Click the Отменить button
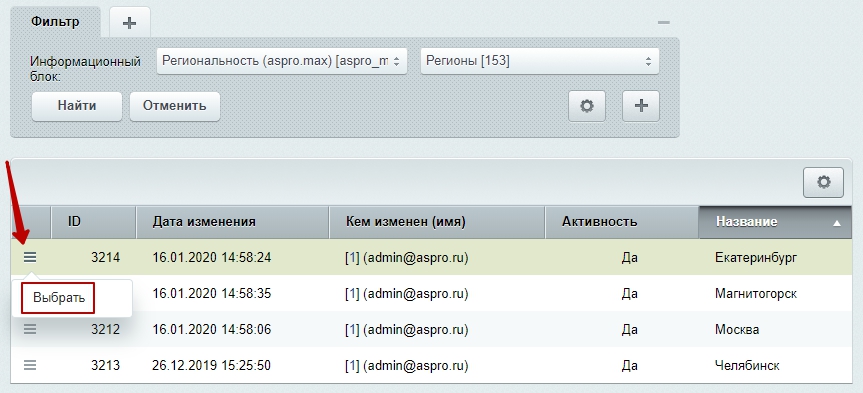The width and height of the screenshot is (863, 393). click(174, 106)
